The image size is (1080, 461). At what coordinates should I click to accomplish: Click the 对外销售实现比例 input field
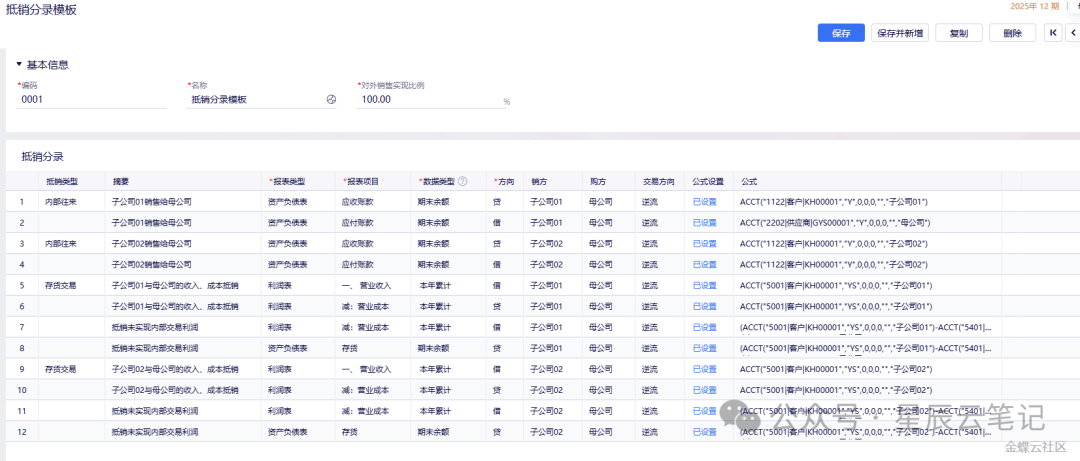click(x=428, y=100)
